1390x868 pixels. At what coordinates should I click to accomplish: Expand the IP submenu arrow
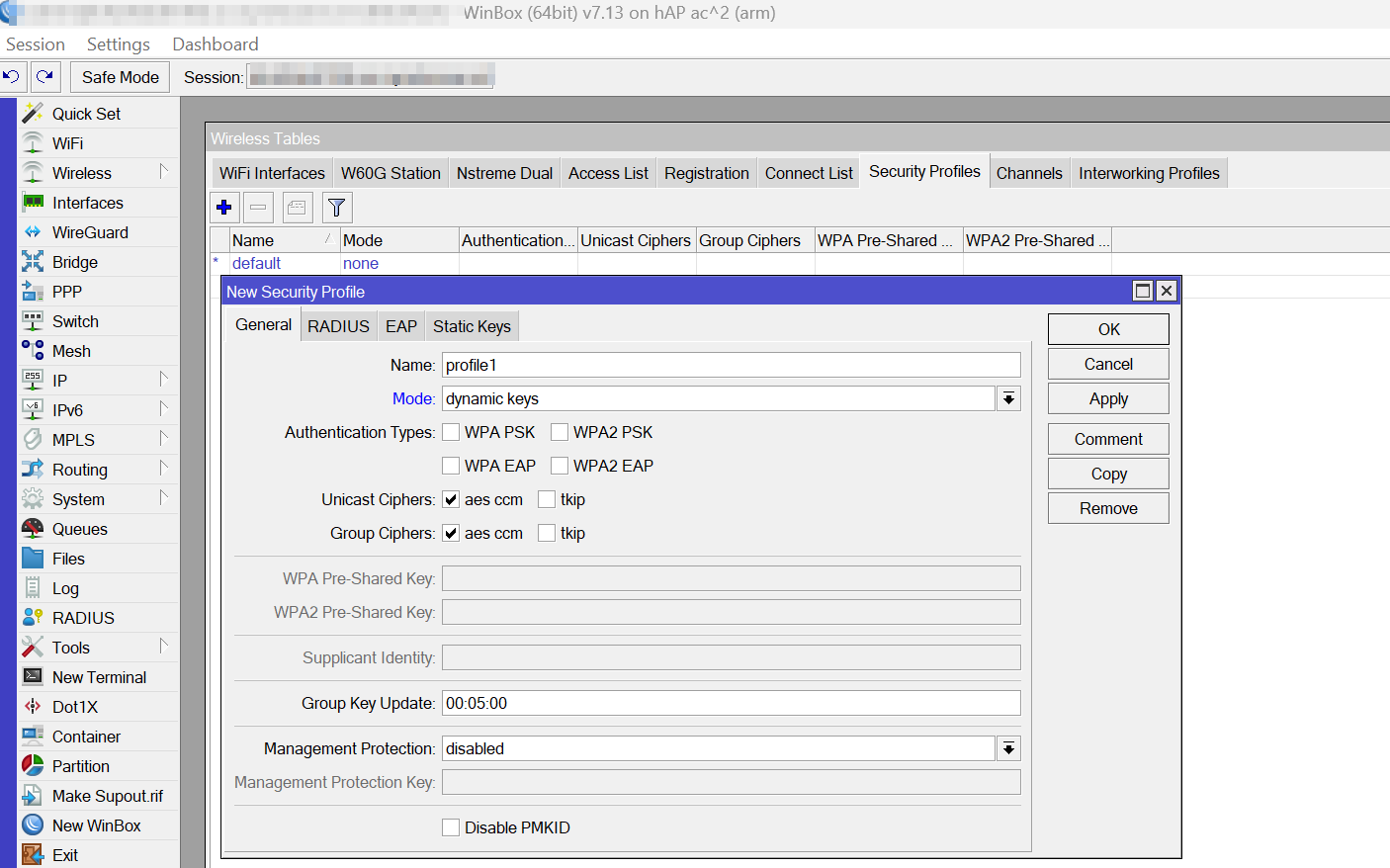tap(164, 380)
